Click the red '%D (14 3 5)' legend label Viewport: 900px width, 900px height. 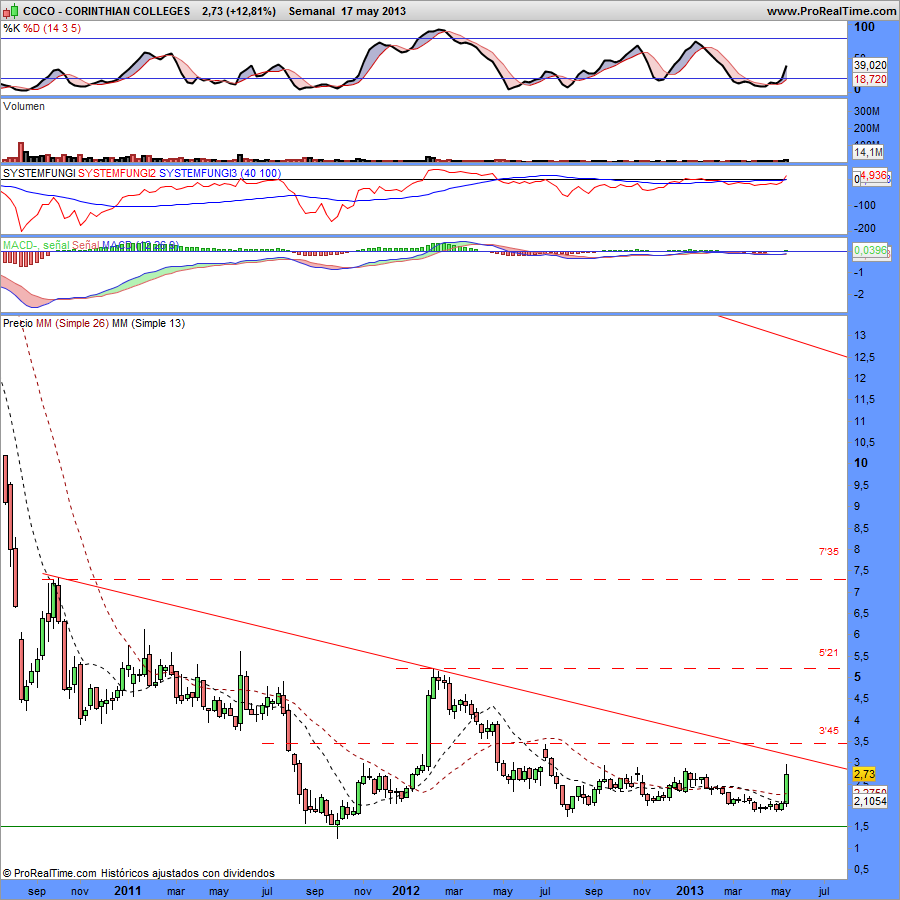[52, 28]
